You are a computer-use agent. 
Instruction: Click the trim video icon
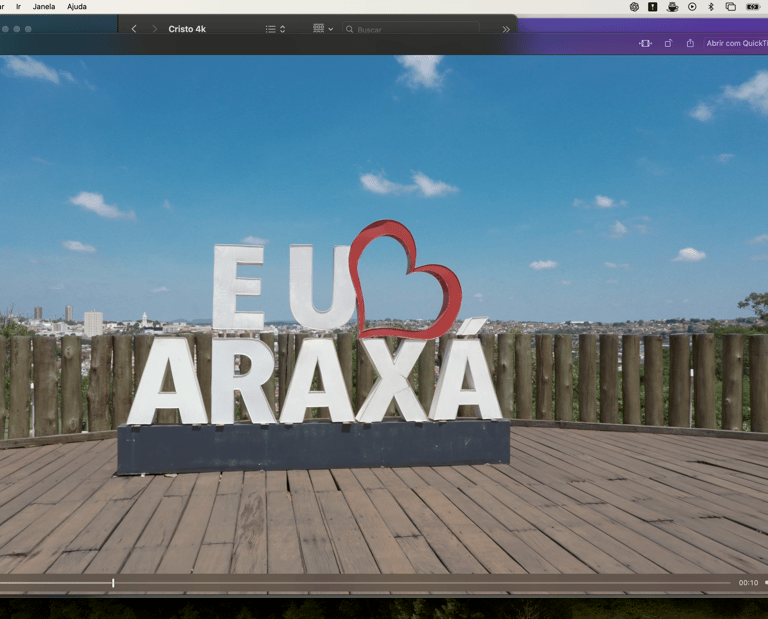click(x=646, y=43)
